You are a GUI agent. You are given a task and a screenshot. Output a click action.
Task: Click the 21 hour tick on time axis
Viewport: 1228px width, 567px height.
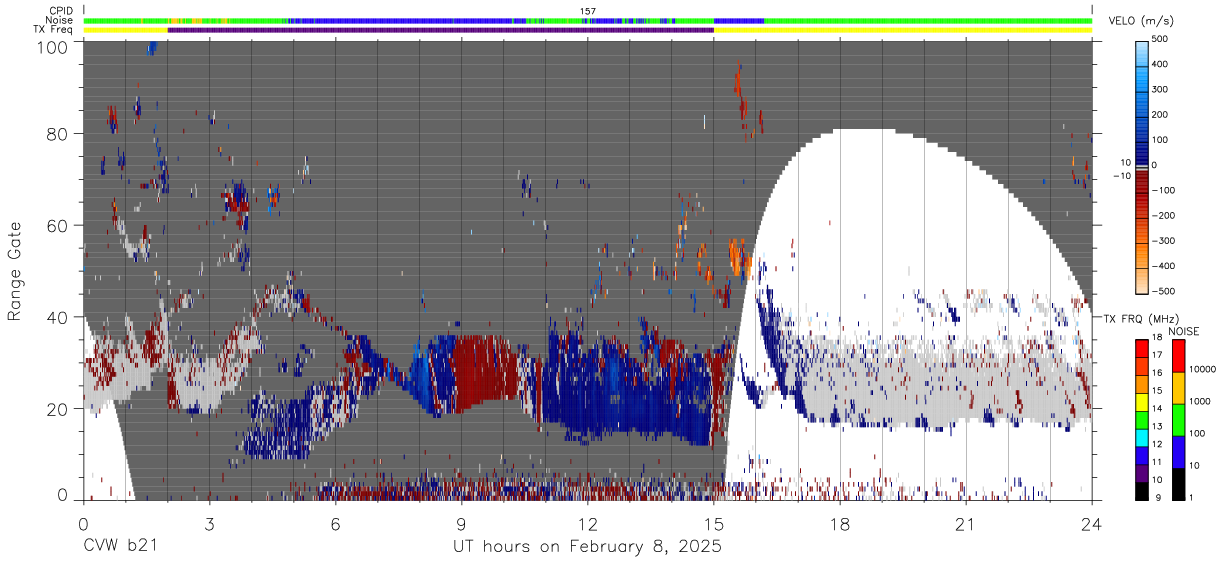[966, 524]
